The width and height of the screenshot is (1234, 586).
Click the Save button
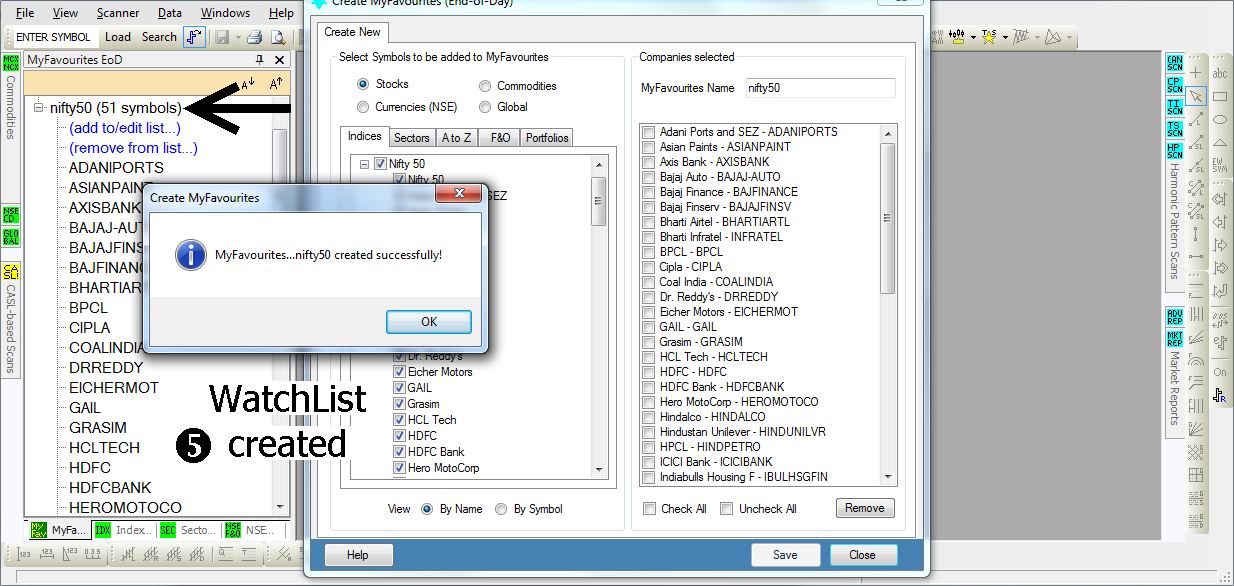click(x=785, y=555)
